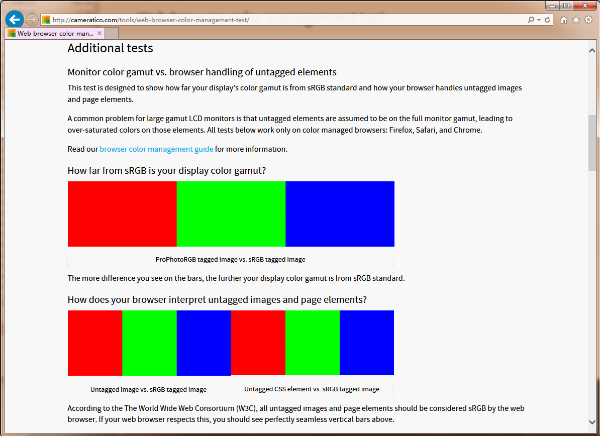Click the wide blue bar in ProPhotoRGB image
Screen dimensions: 600x436
[340, 213]
